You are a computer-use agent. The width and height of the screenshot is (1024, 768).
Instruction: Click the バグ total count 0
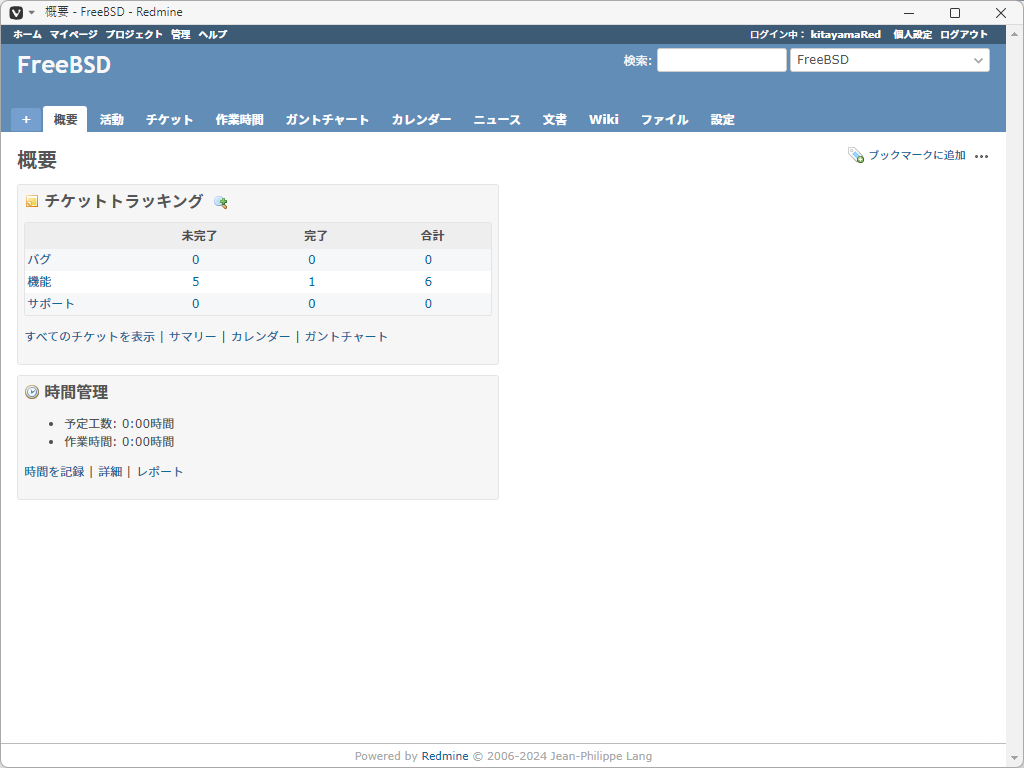pos(428,259)
